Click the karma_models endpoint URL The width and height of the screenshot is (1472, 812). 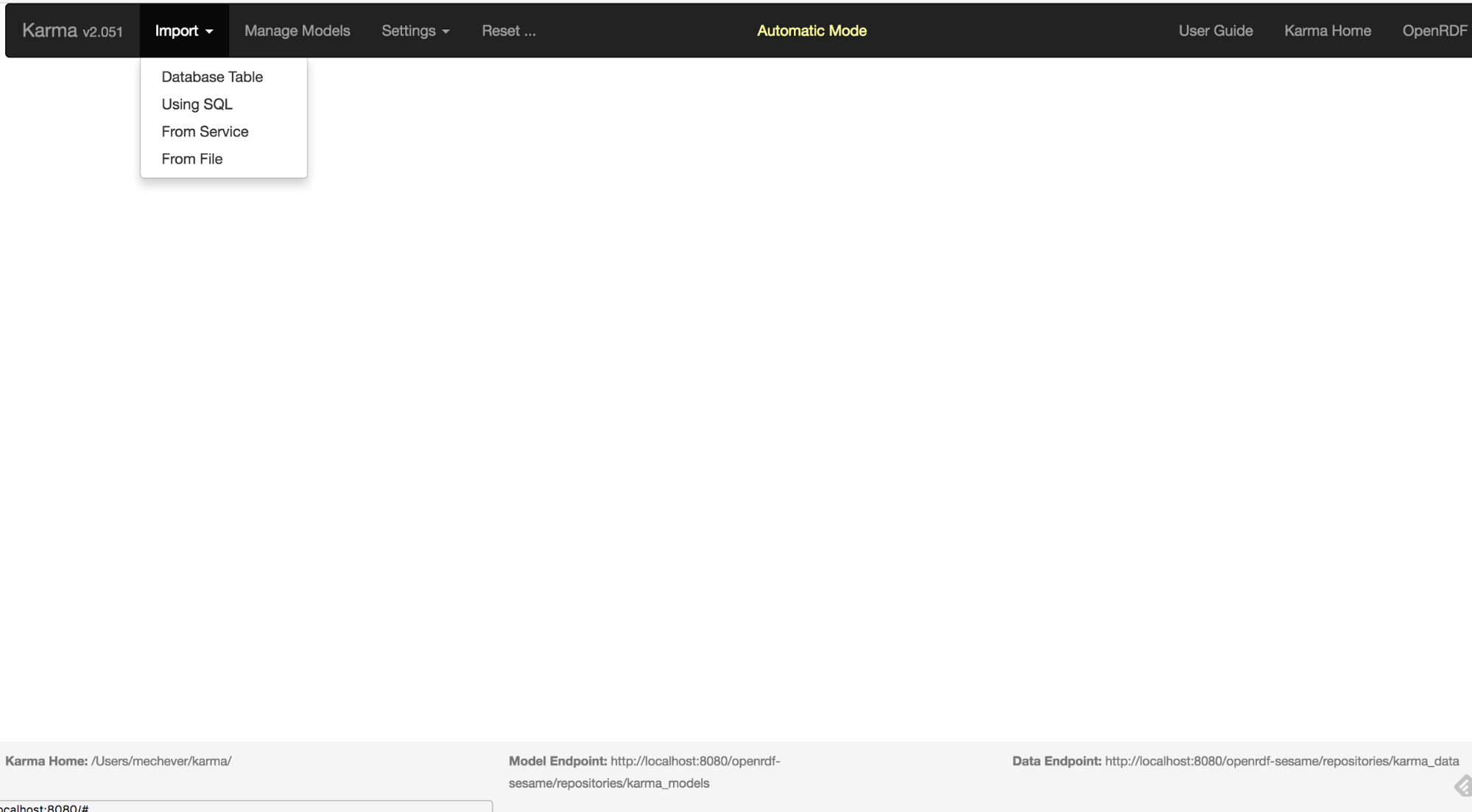[x=644, y=772]
